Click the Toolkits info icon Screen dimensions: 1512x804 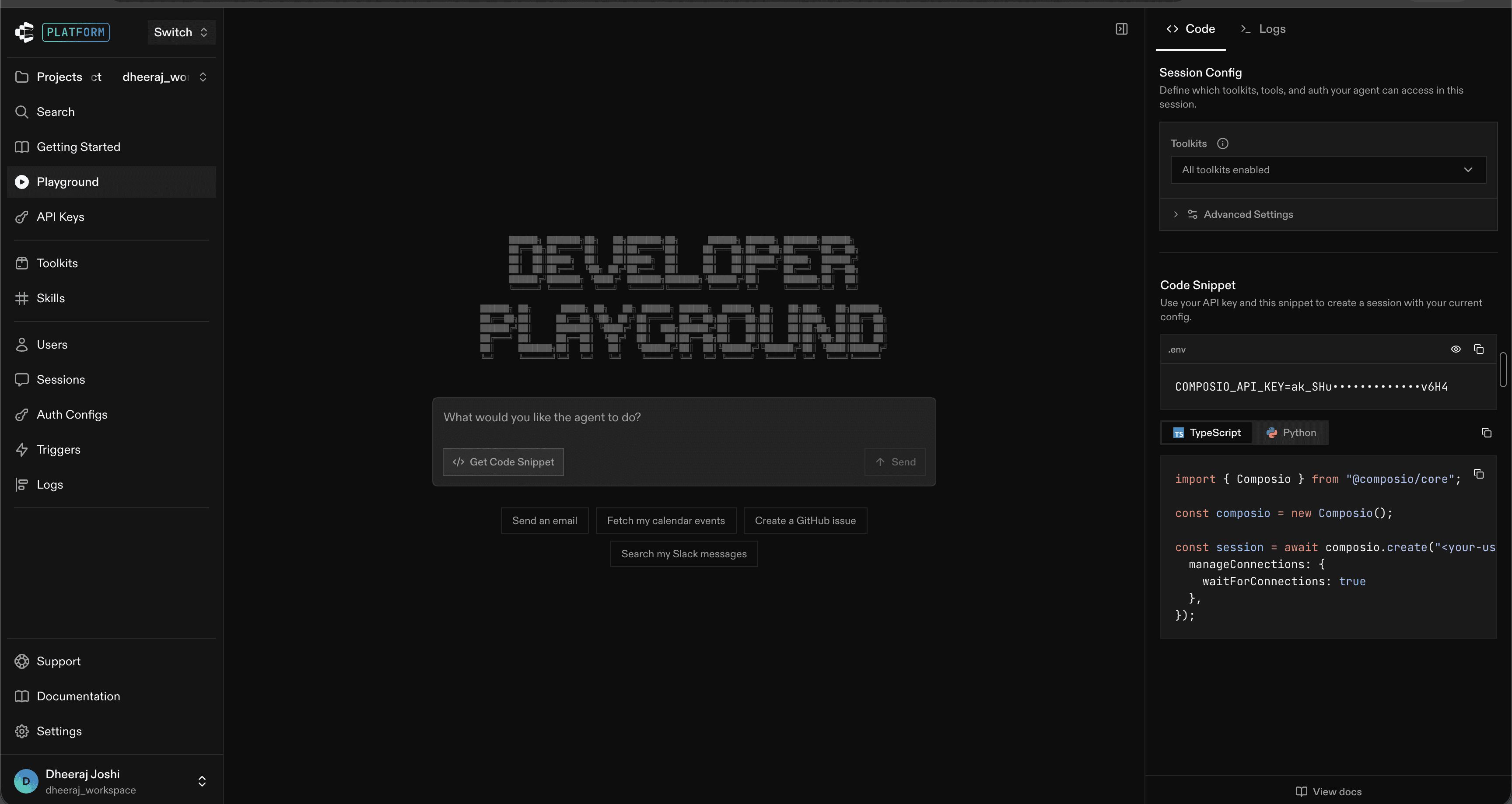tap(1223, 144)
